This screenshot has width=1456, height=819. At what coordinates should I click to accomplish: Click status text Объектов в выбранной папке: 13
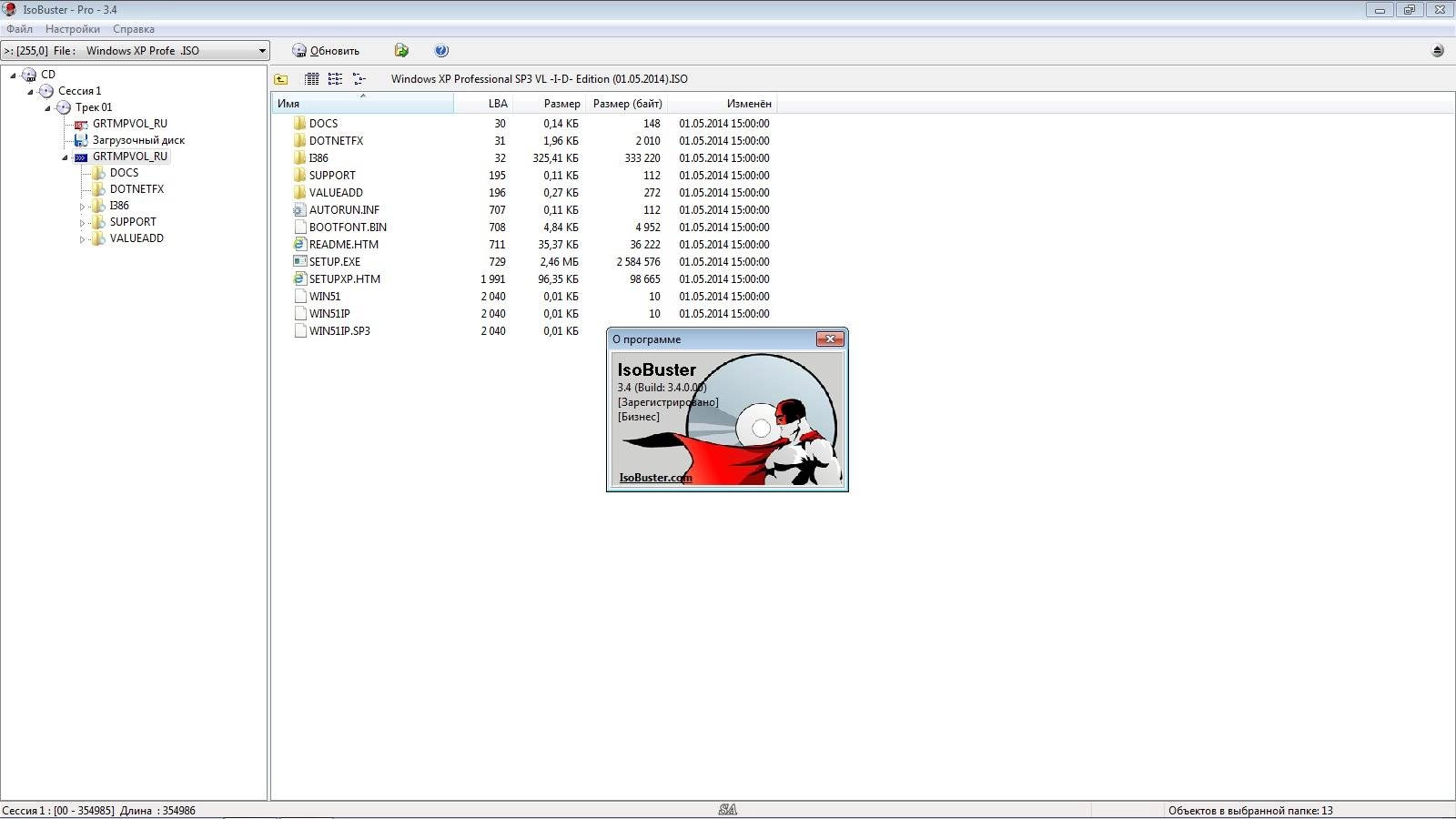coord(1250,810)
